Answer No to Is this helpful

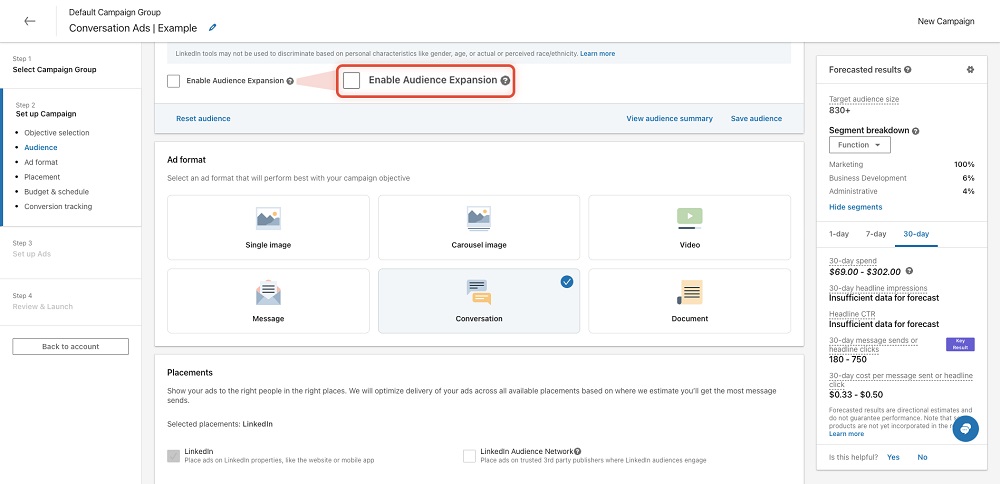click(922, 457)
